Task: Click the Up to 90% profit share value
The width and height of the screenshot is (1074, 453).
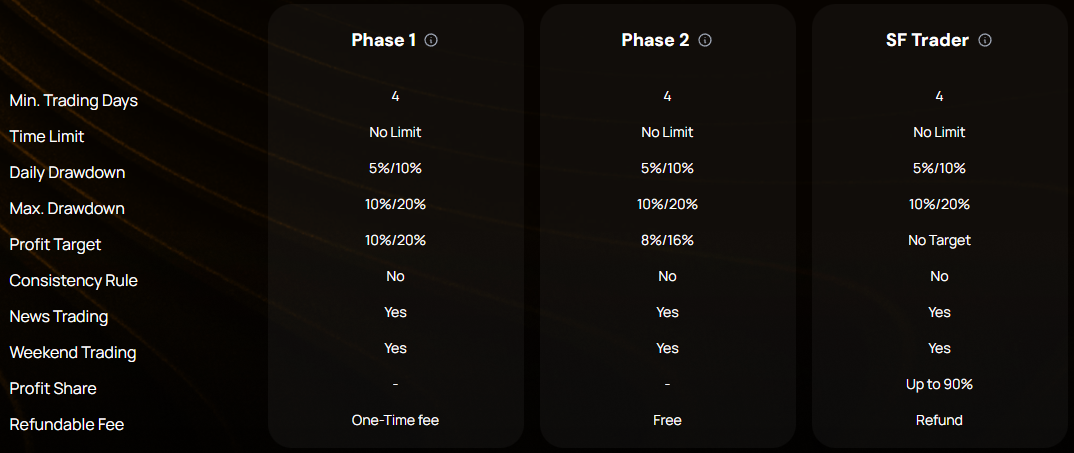Action: [x=939, y=384]
